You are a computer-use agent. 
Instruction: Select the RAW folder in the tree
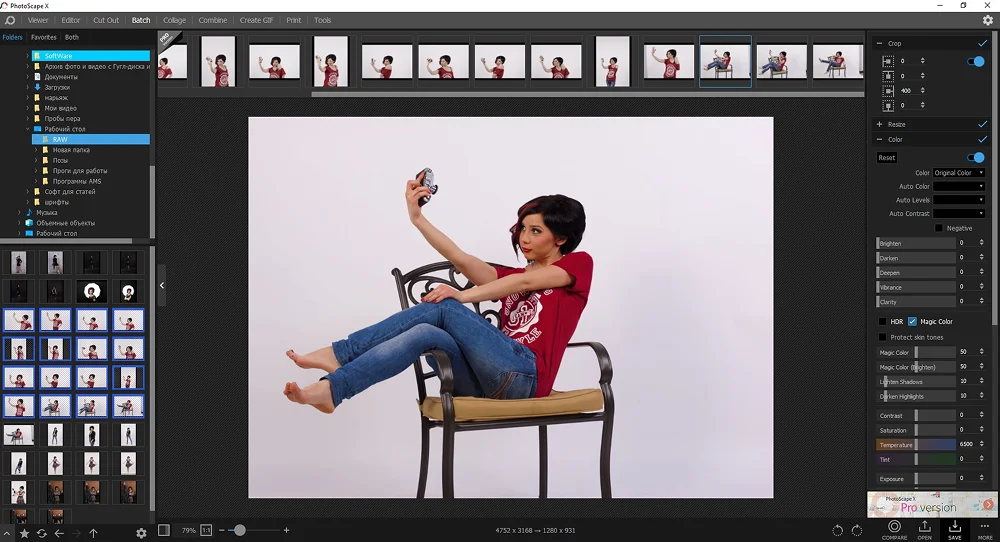pyautogui.click(x=91, y=139)
